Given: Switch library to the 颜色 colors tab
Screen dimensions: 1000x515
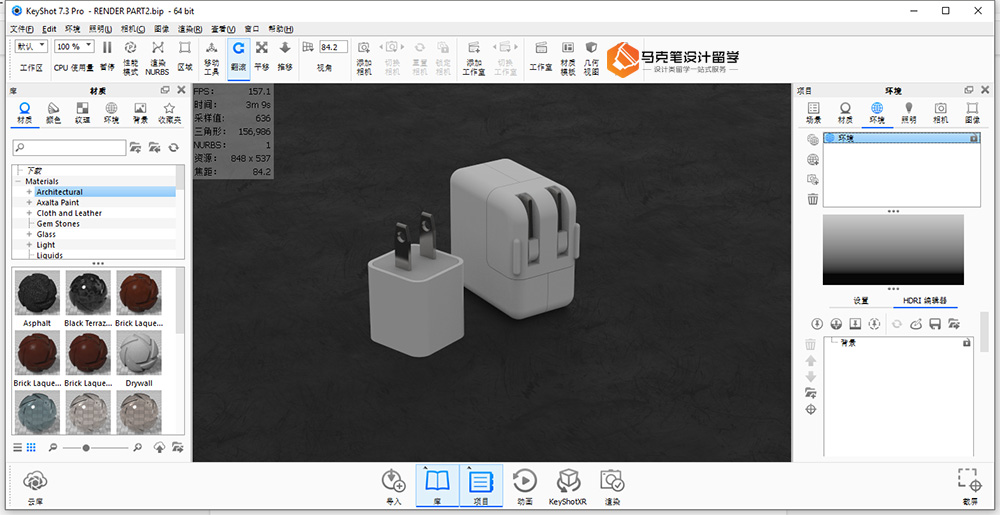Looking at the screenshot, I should [x=54, y=113].
